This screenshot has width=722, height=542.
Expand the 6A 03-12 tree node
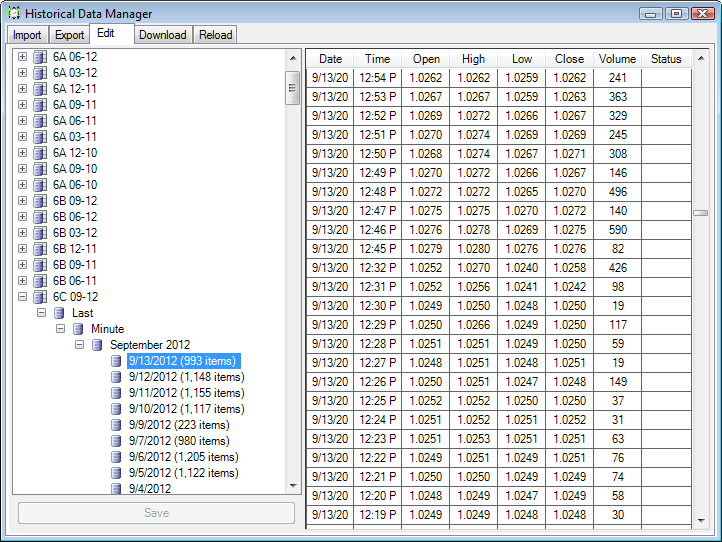pyautogui.click(x=22, y=73)
